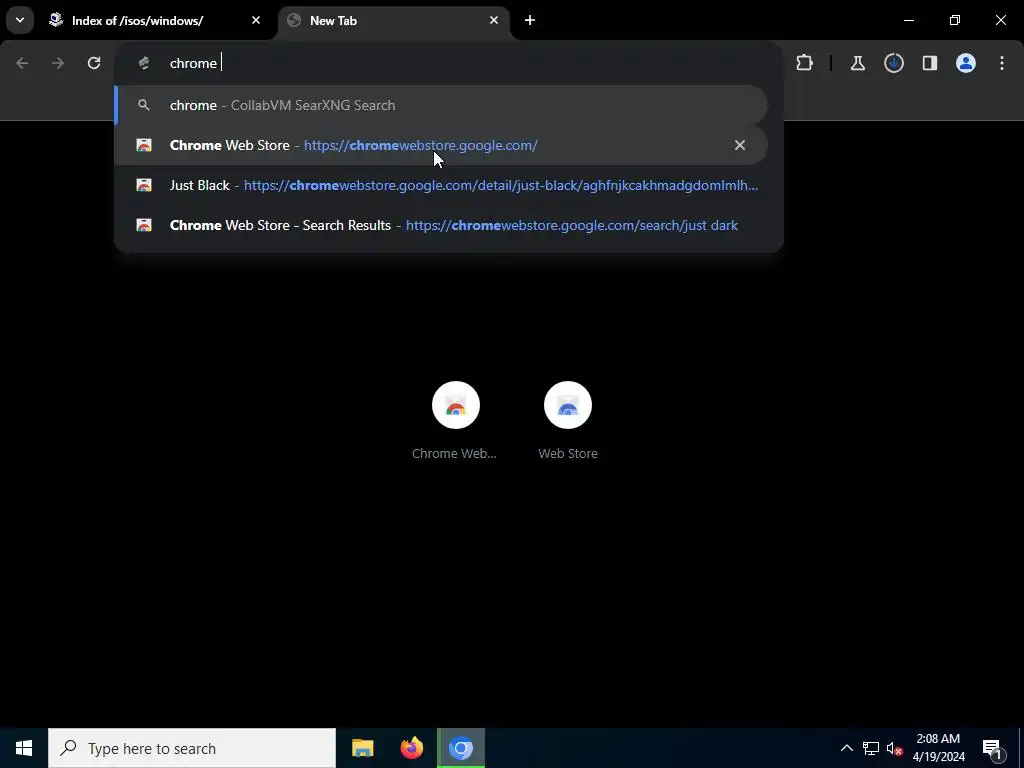Toggle the side panel
Image resolution: width=1024 pixels, height=768 pixels.
929,63
